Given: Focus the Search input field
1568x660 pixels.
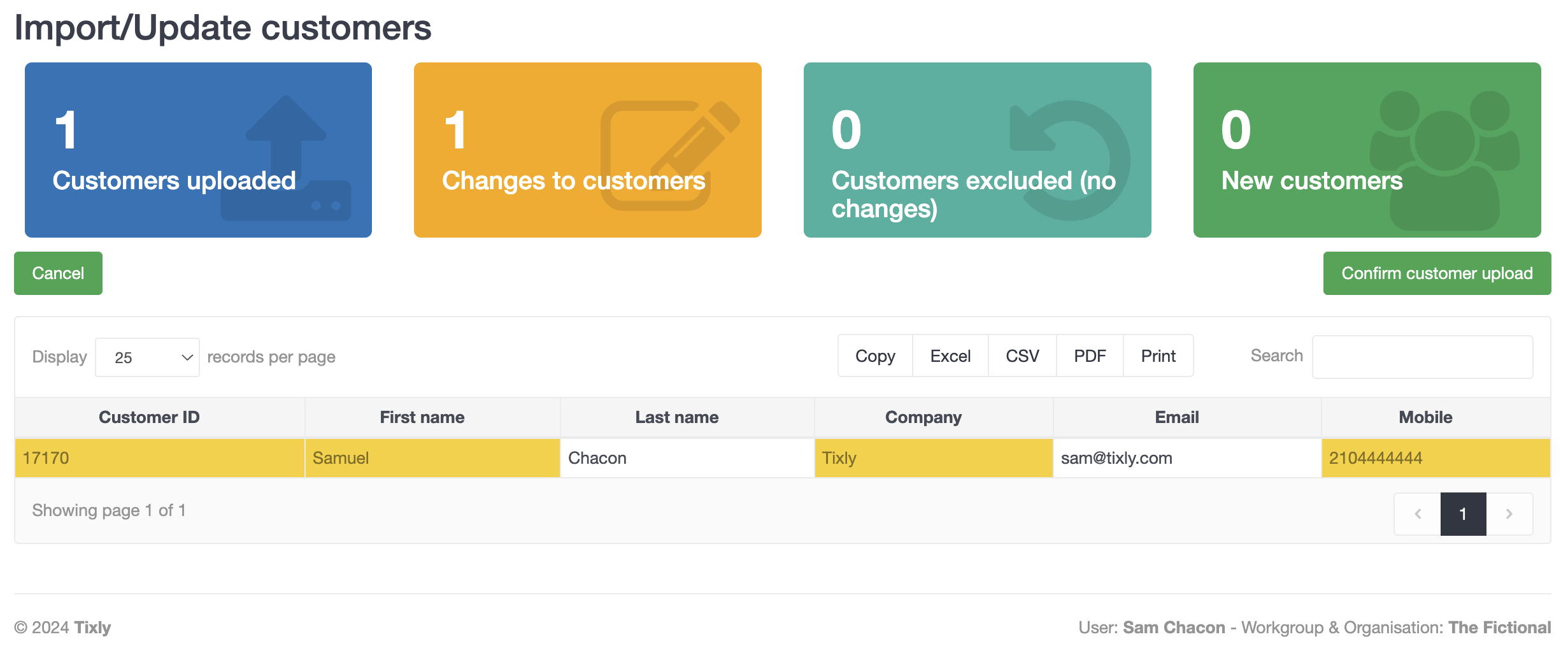Looking at the screenshot, I should 1422,357.
